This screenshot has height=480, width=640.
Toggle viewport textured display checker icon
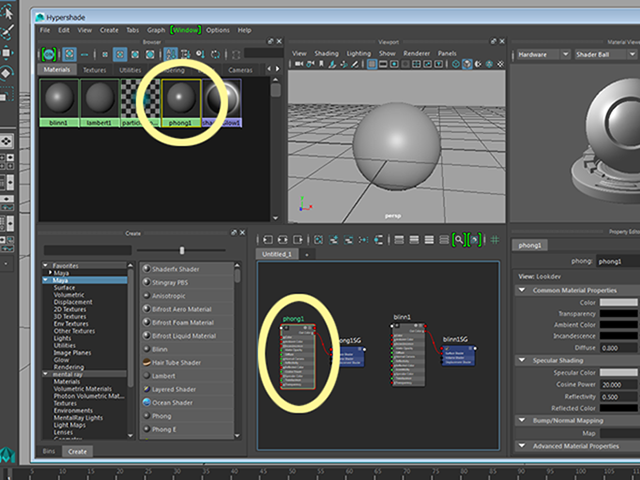500,64
